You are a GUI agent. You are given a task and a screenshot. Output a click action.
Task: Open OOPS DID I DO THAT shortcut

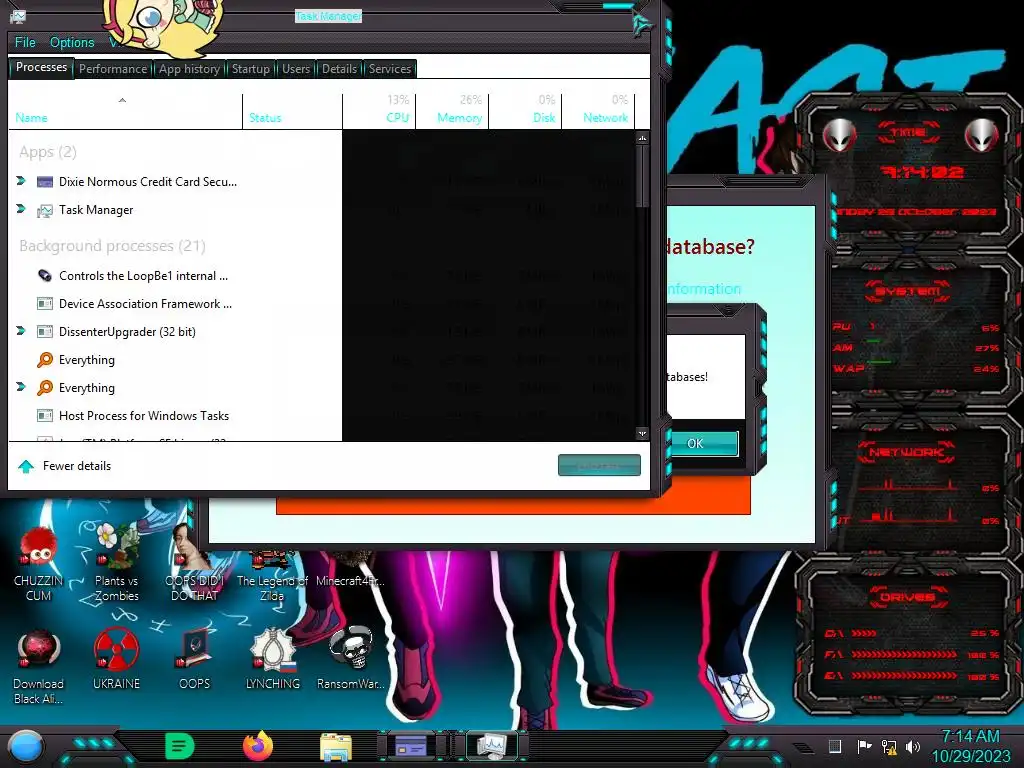194,565
